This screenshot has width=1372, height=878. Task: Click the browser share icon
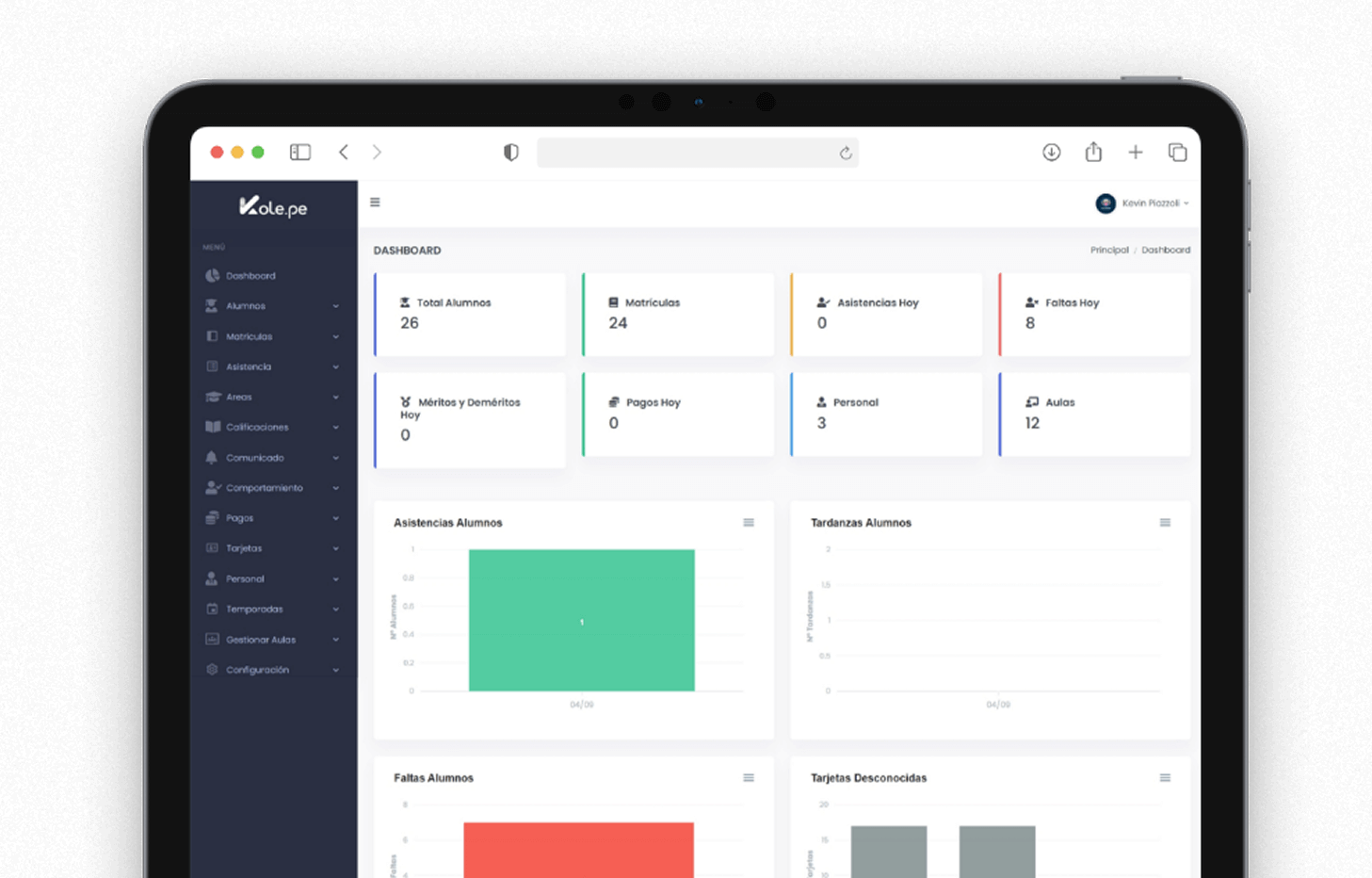pos(1093,152)
